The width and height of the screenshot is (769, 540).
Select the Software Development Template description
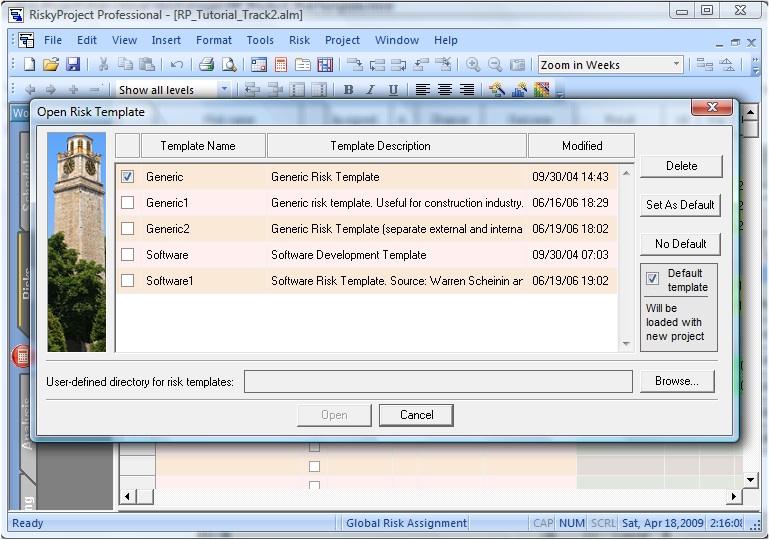click(349, 255)
